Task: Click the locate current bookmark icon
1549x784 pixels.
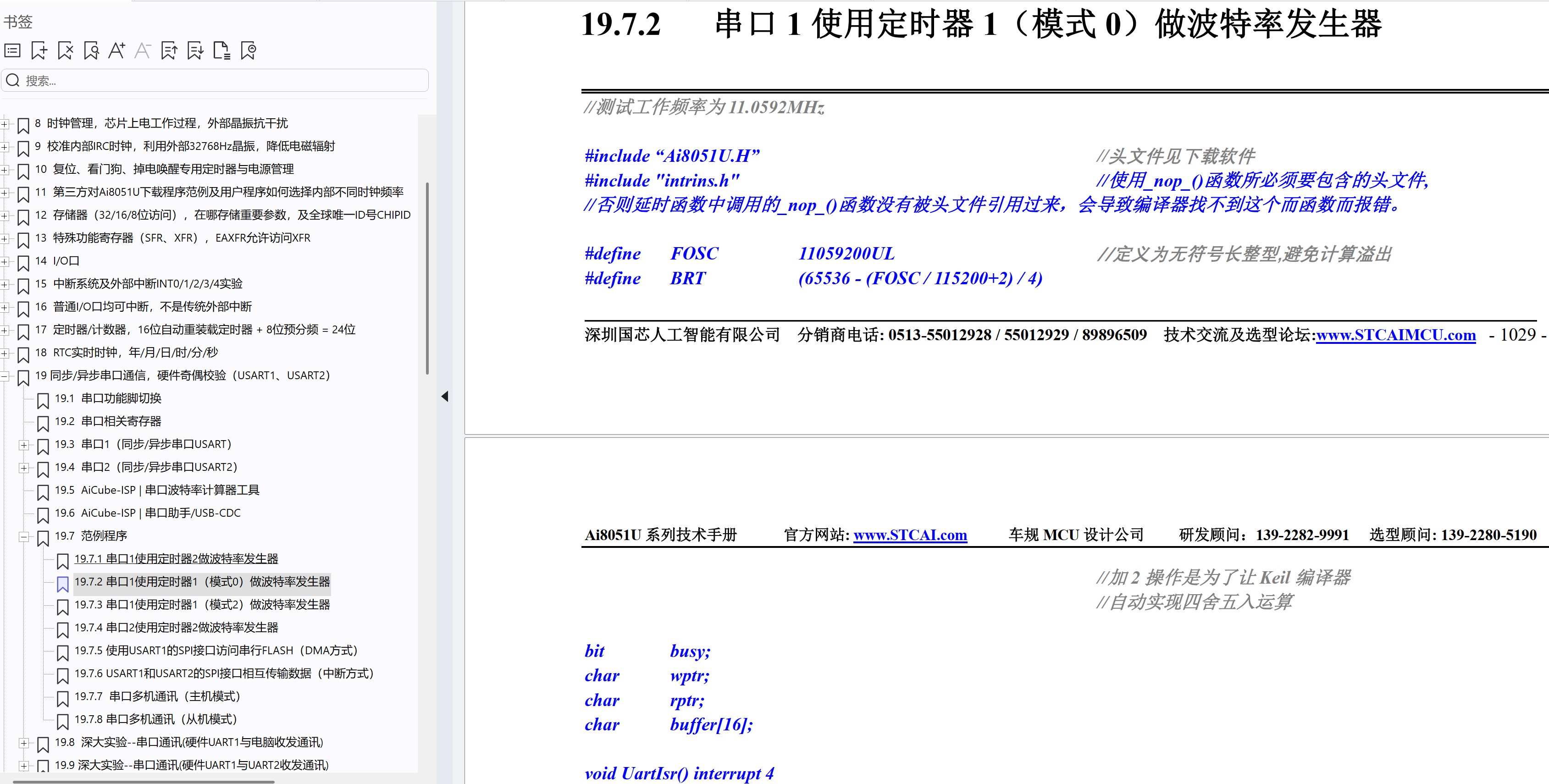Action: point(248,50)
